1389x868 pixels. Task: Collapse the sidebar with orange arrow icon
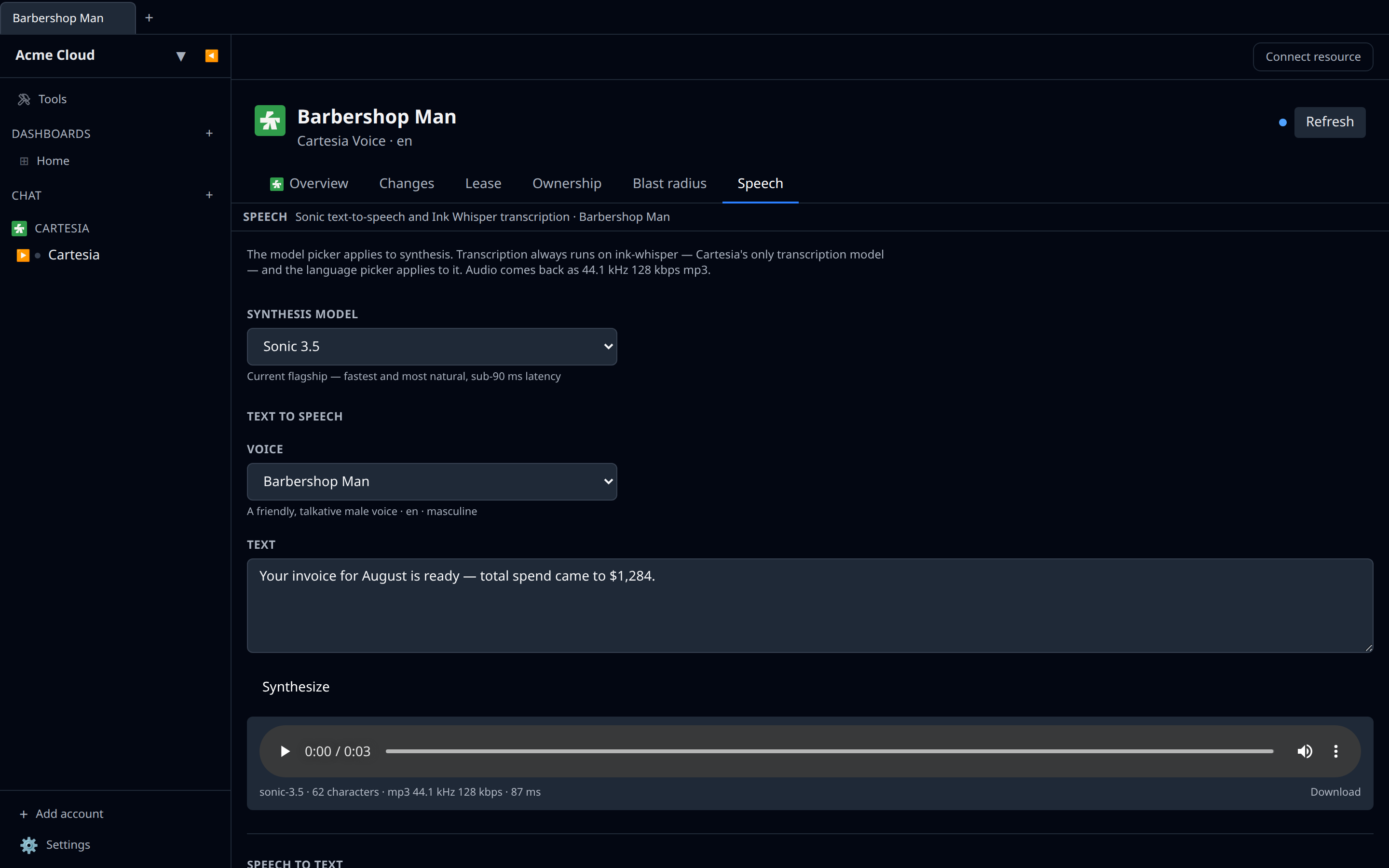point(211,55)
